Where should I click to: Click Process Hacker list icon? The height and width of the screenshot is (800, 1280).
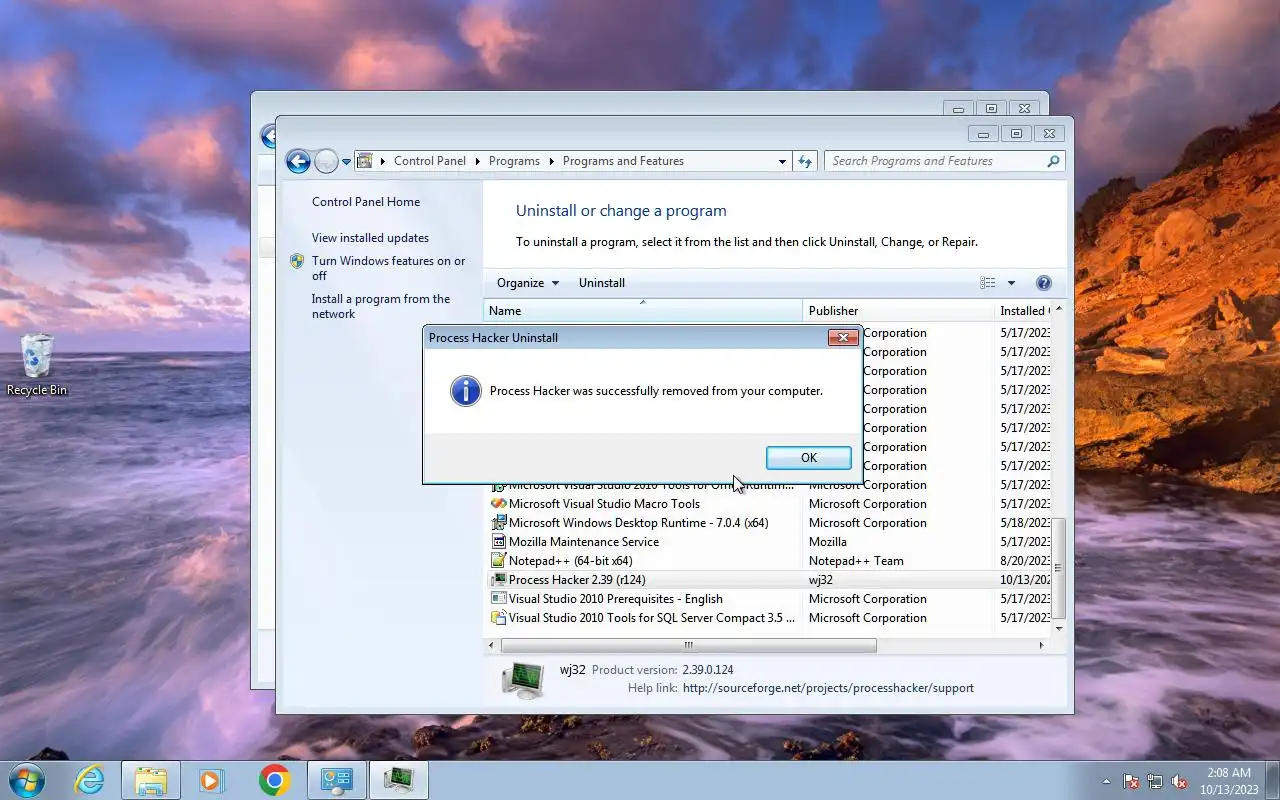tap(498, 580)
